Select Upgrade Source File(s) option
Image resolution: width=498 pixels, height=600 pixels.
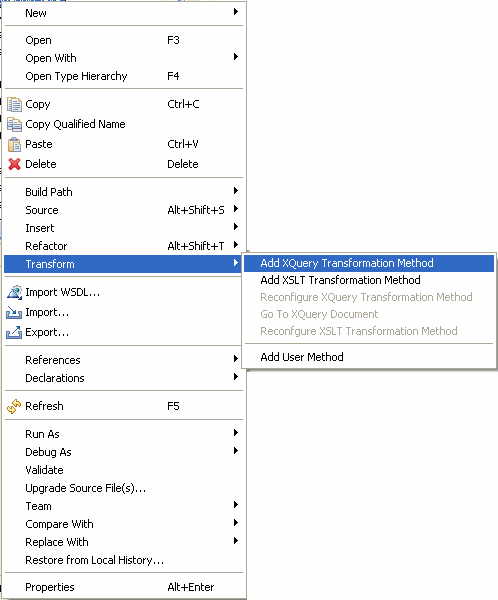click(x=124, y=488)
